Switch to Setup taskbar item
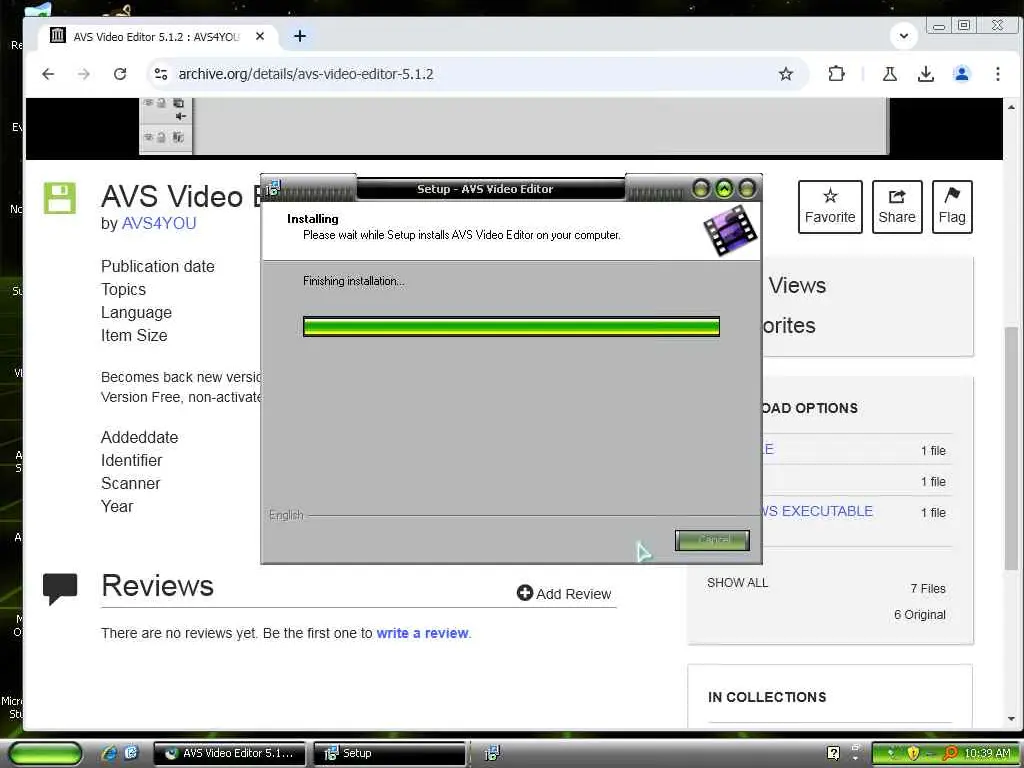Screen dimensions: 1024x768 tap(389, 753)
